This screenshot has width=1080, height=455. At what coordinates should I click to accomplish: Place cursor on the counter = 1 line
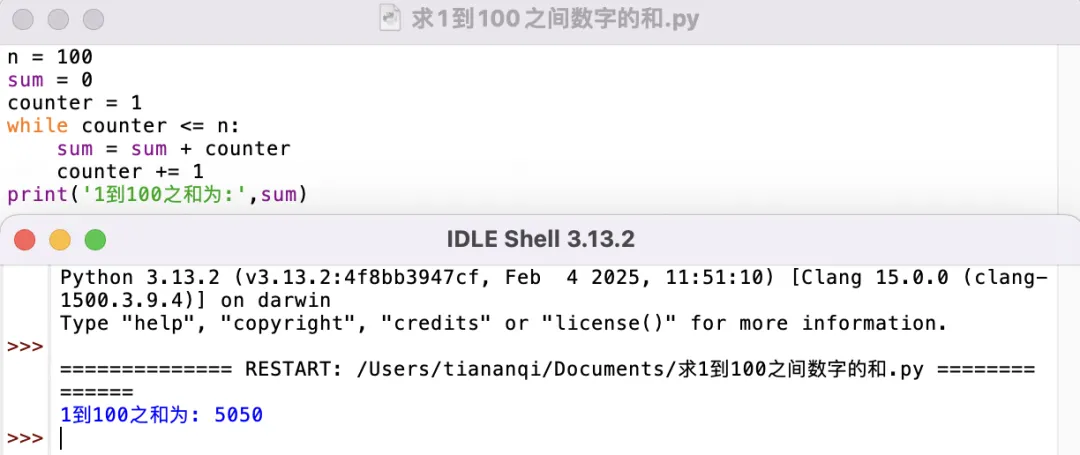click(74, 103)
